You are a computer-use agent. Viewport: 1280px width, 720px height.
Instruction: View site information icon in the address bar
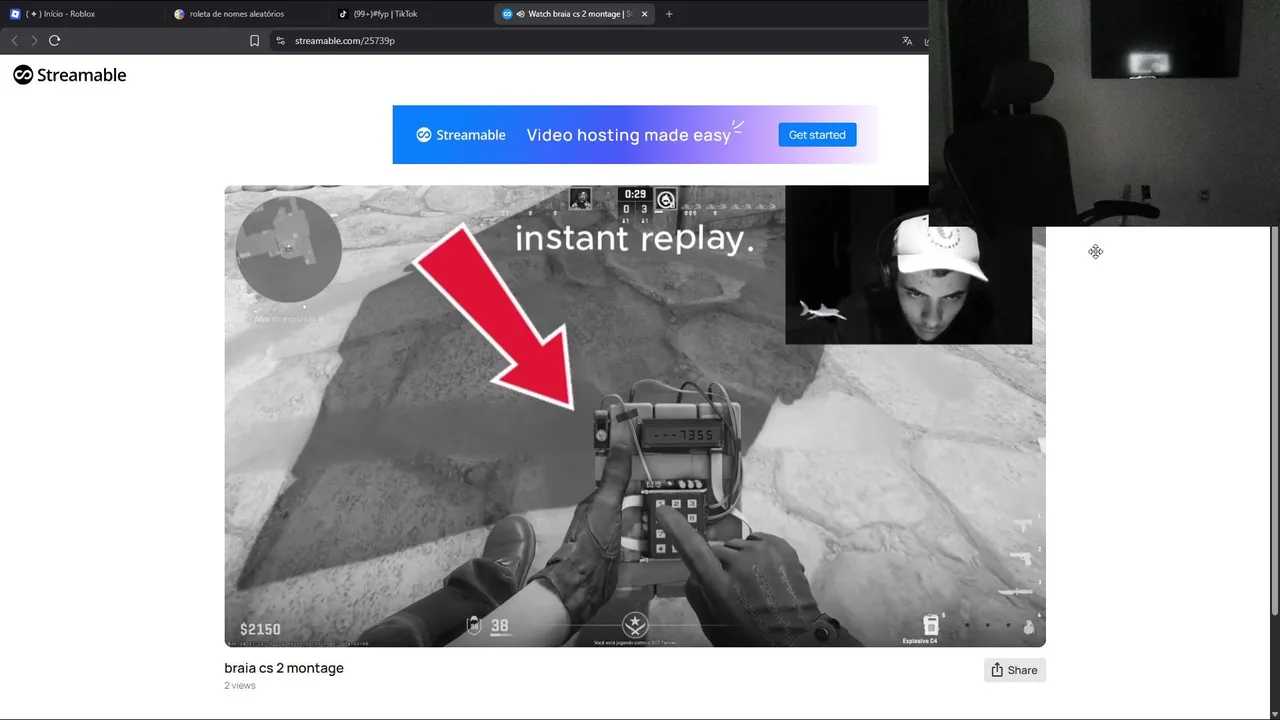(x=280, y=41)
